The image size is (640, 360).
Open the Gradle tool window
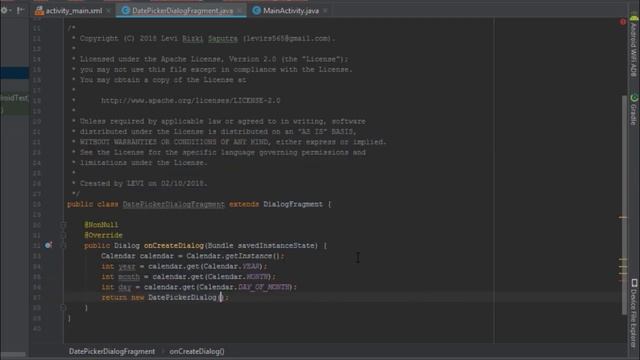pos(634,109)
